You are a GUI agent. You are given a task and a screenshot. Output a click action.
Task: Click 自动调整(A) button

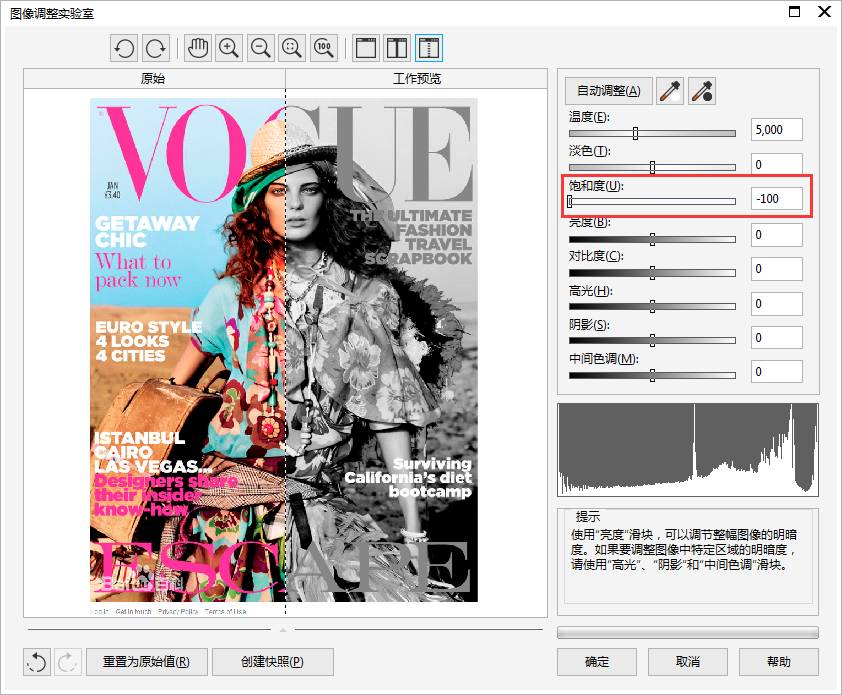tap(608, 91)
